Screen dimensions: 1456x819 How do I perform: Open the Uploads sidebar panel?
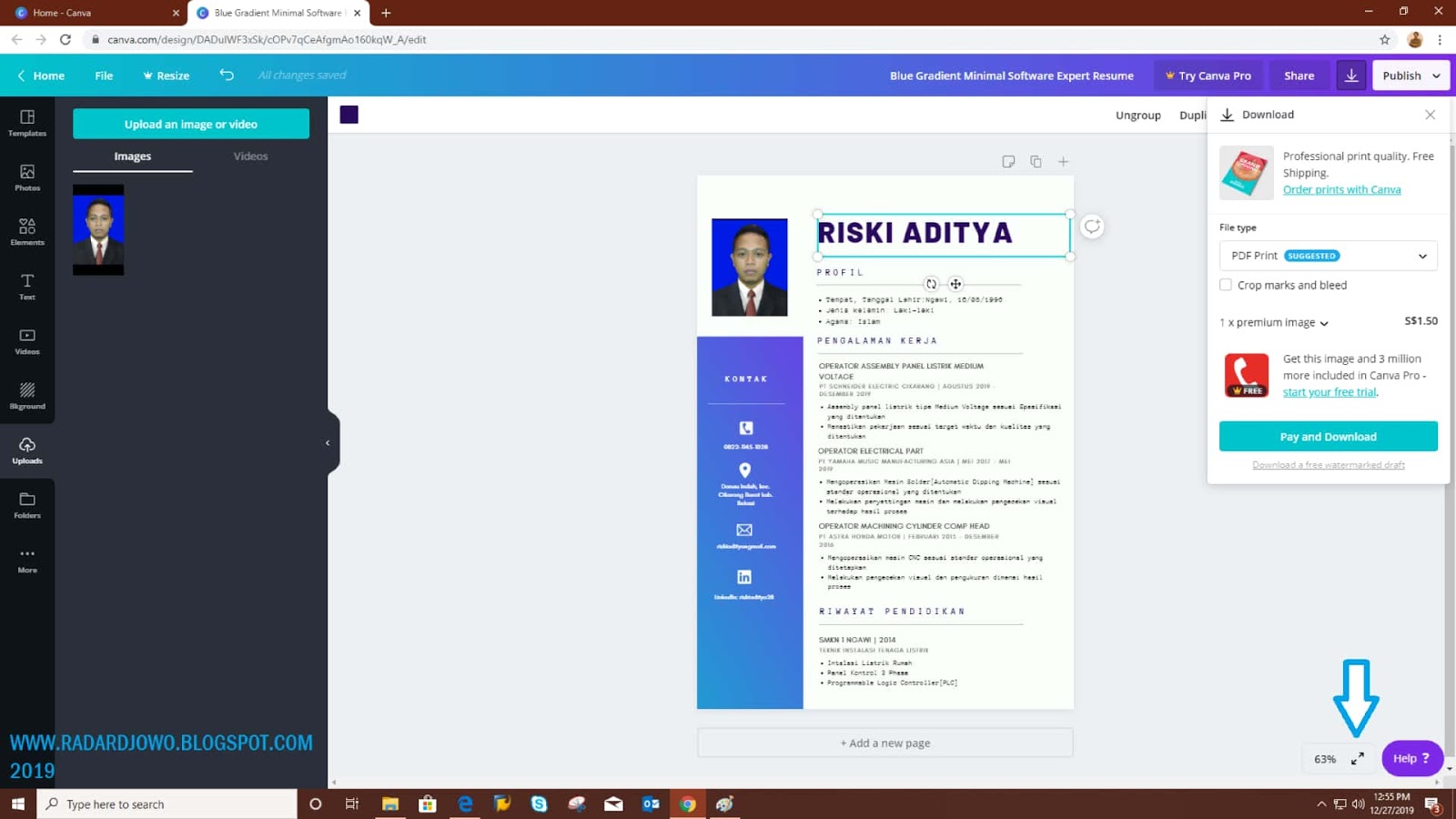[27, 450]
